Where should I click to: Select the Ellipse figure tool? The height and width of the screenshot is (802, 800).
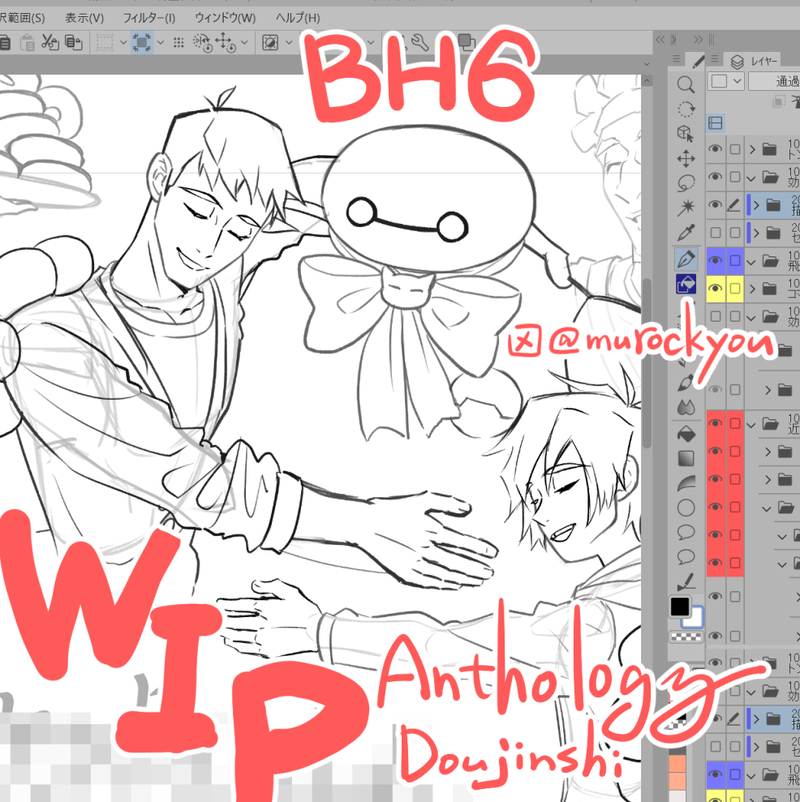click(x=685, y=508)
